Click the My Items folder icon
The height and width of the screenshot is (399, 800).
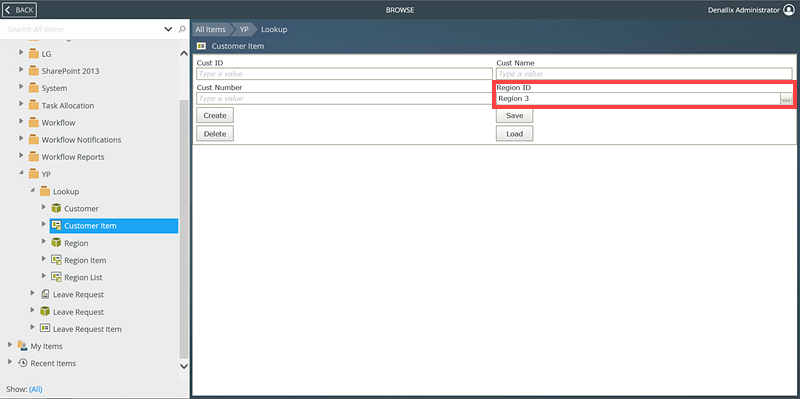click(x=22, y=346)
